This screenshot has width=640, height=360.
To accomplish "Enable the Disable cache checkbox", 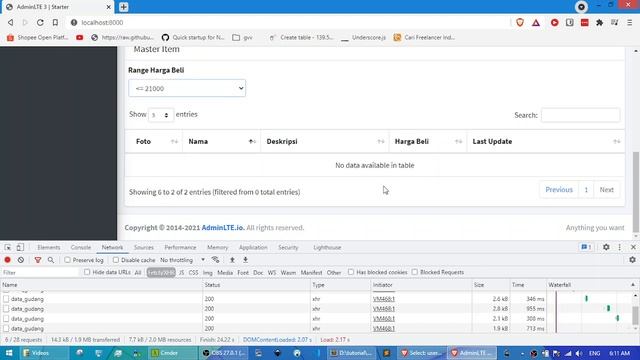I will 116,260.
